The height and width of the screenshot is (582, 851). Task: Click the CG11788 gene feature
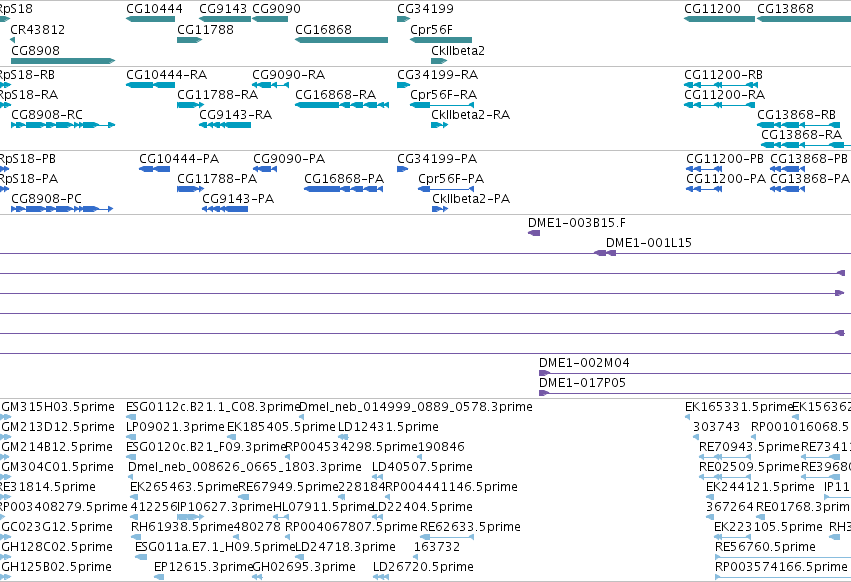(189, 40)
